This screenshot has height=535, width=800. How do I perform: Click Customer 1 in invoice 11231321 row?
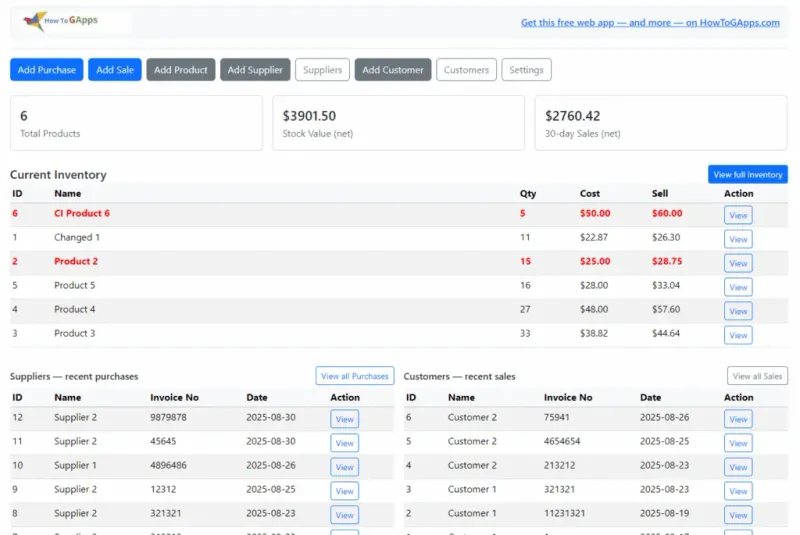pyautogui.click(x=472, y=513)
